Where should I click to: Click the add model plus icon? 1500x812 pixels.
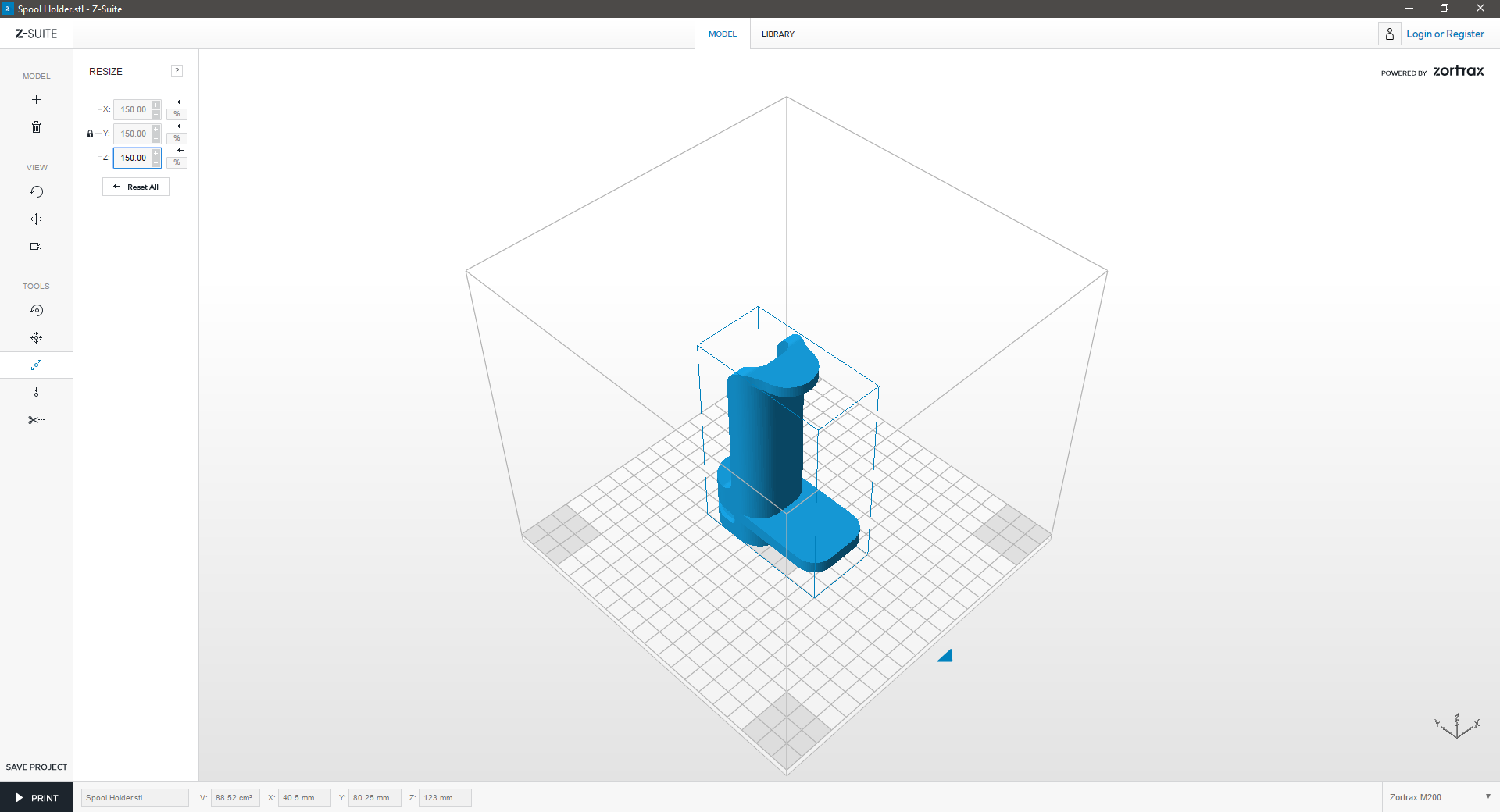tap(36, 100)
